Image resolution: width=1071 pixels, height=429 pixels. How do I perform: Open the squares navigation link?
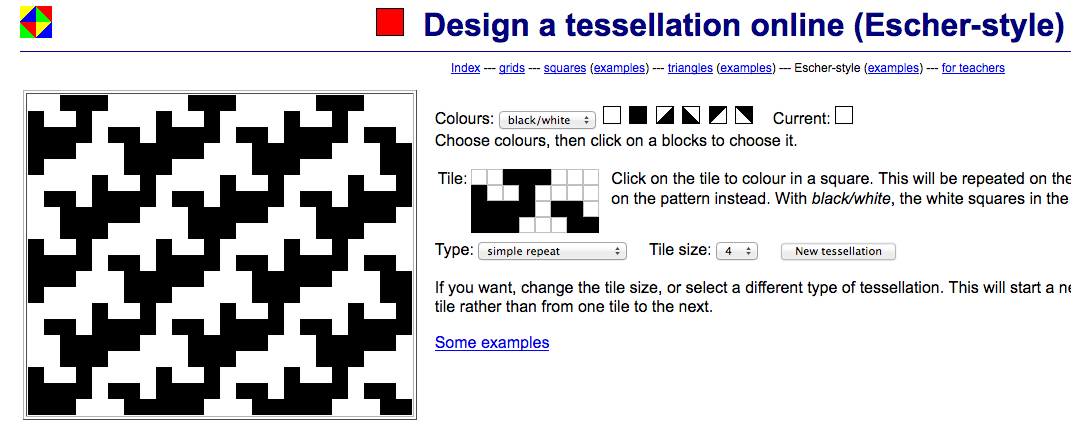565,68
